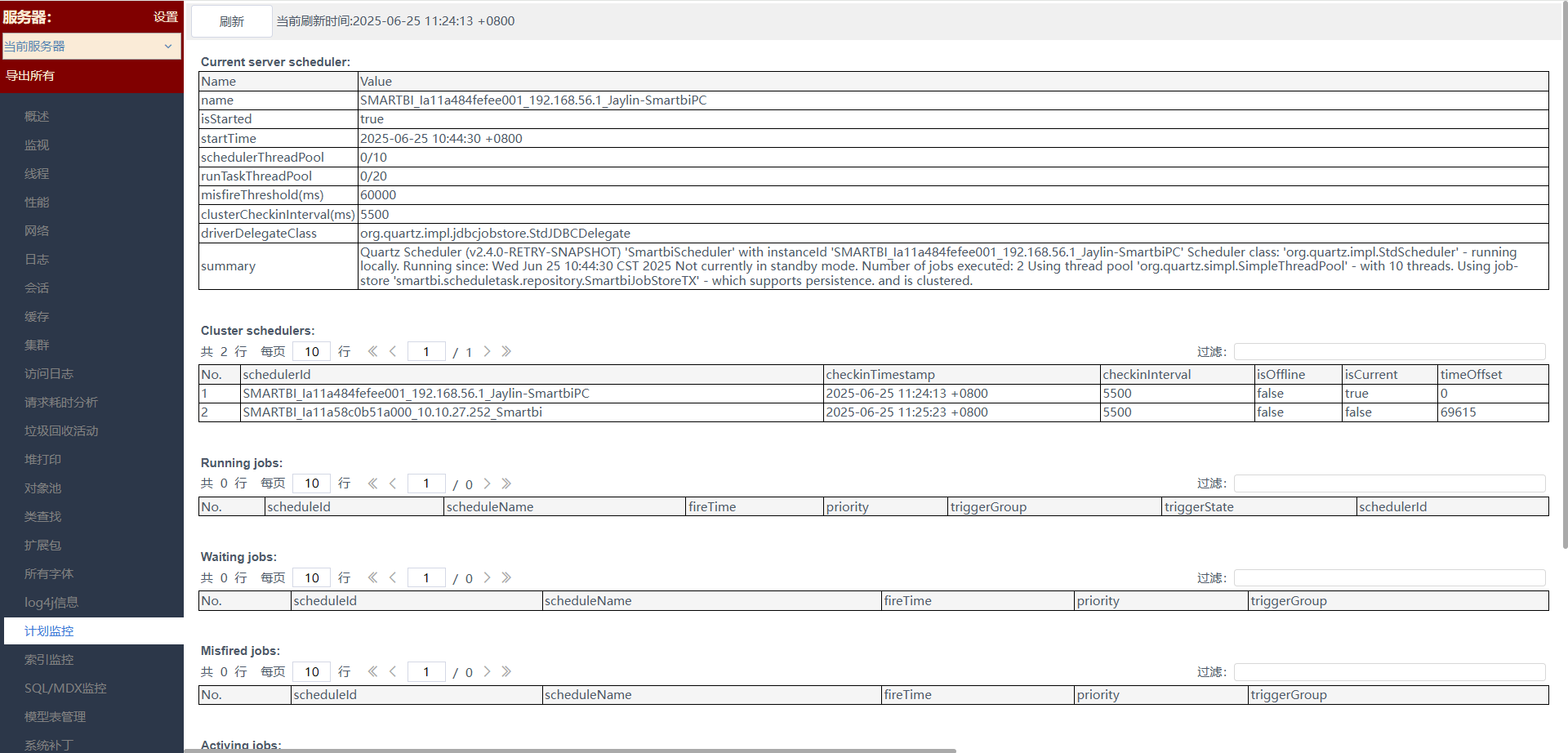
Task: Open 索引监控 in the sidebar
Action: (49, 660)
